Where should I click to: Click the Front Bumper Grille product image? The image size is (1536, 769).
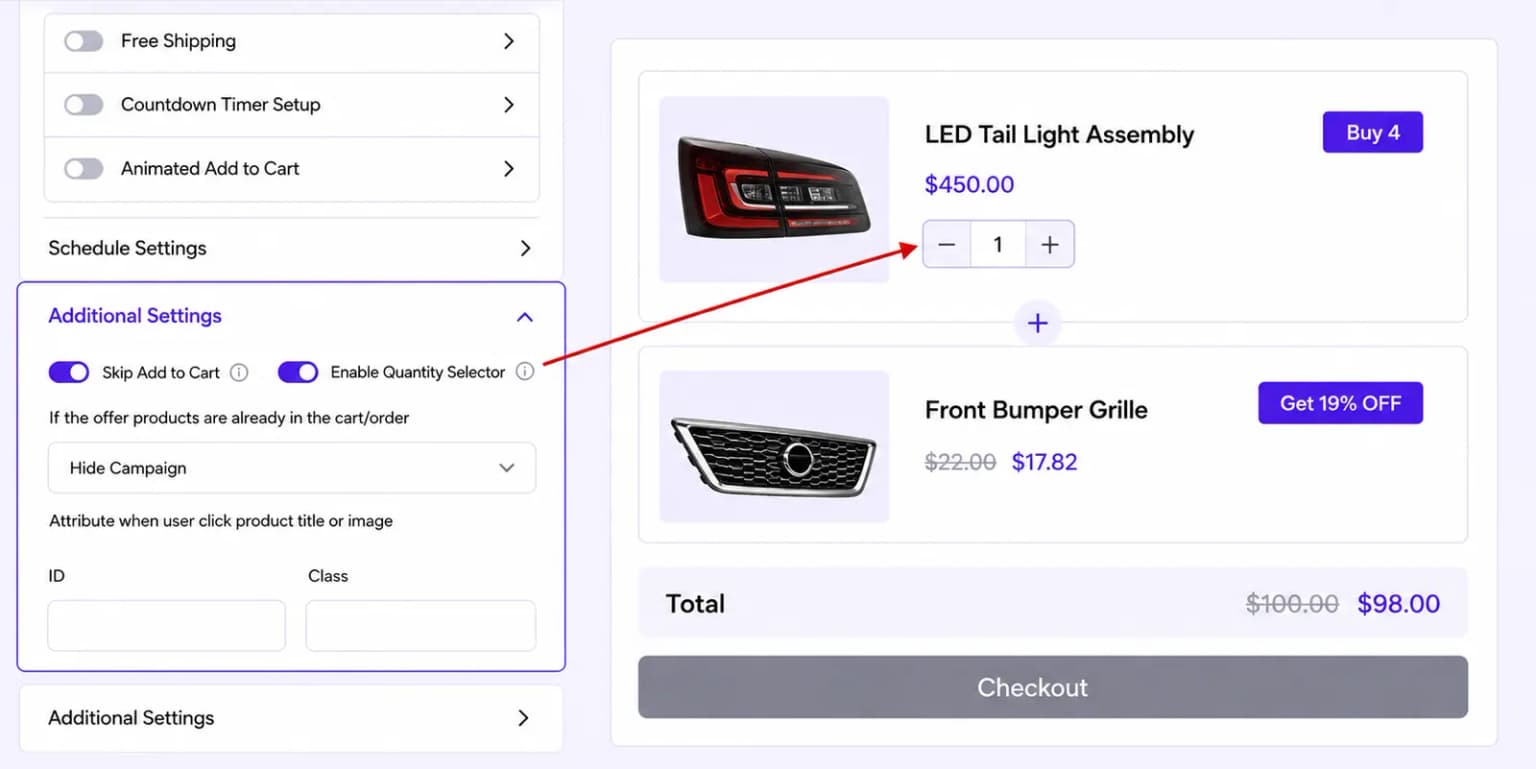(774, 447)
